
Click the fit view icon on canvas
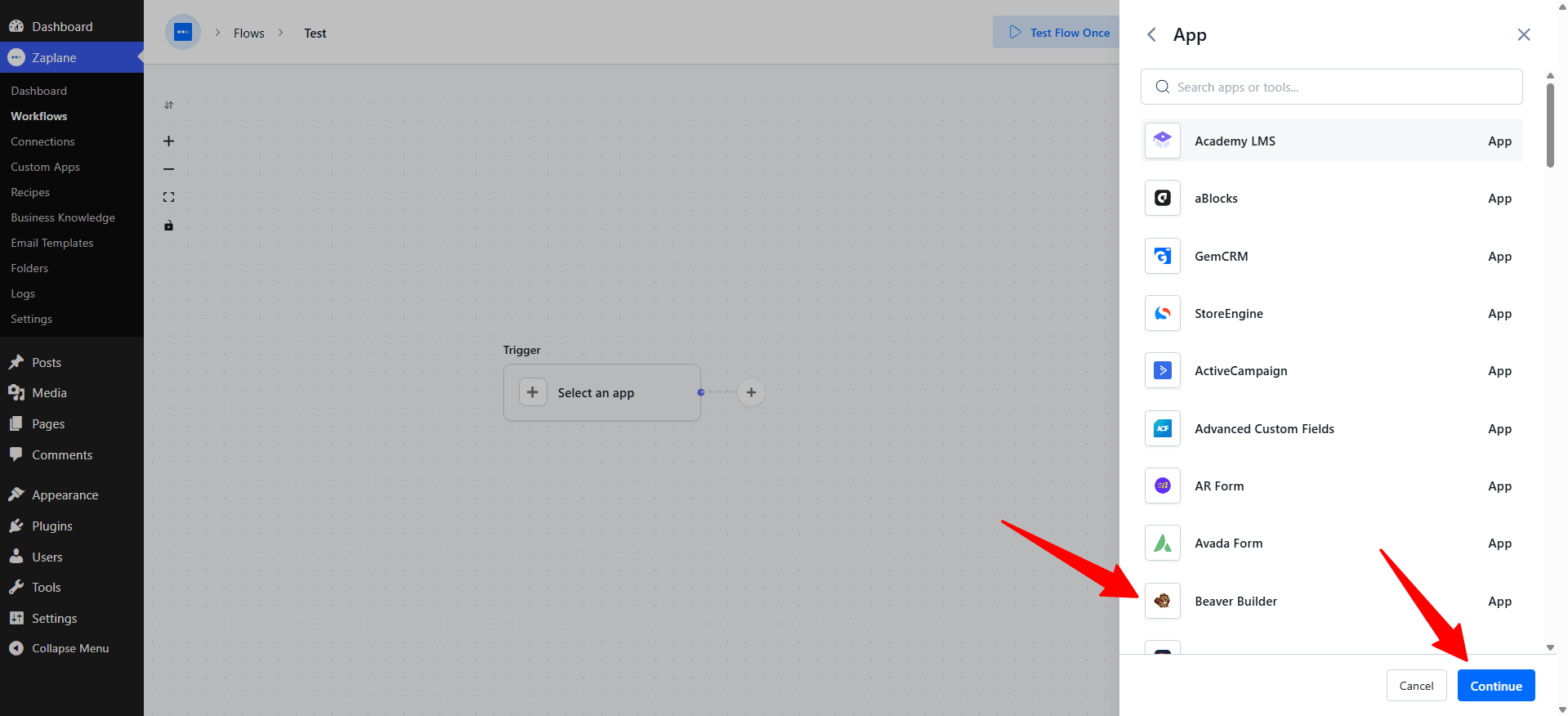(x=168, y=197)
